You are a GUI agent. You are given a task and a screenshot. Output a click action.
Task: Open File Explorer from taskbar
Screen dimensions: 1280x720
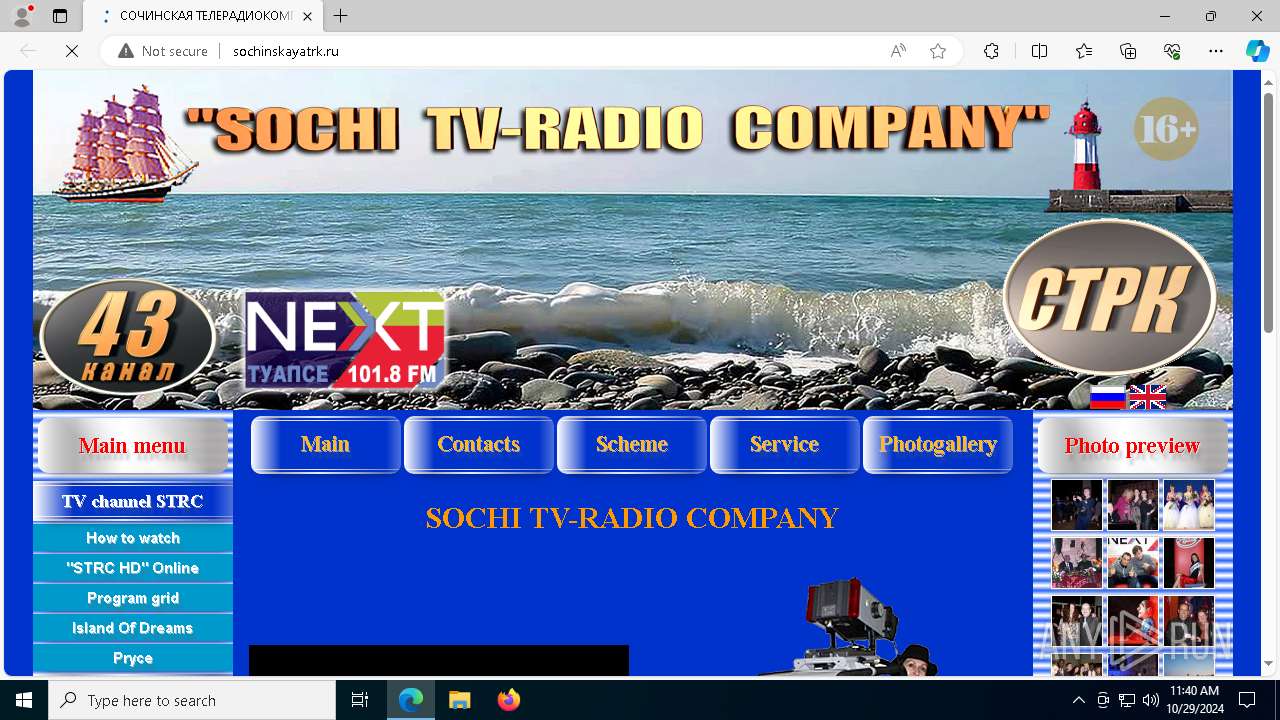pyautogui.click(x=459, y=700)
